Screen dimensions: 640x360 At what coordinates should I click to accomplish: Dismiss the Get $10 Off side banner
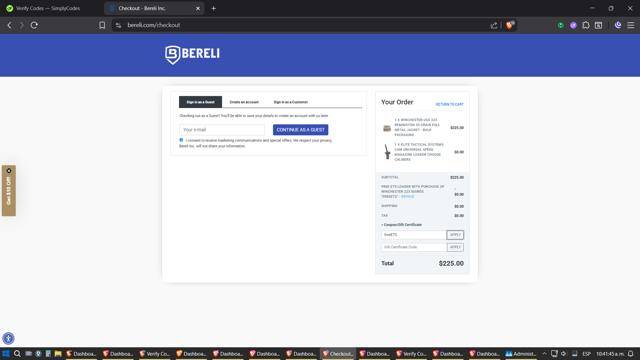tap(9, 171)
